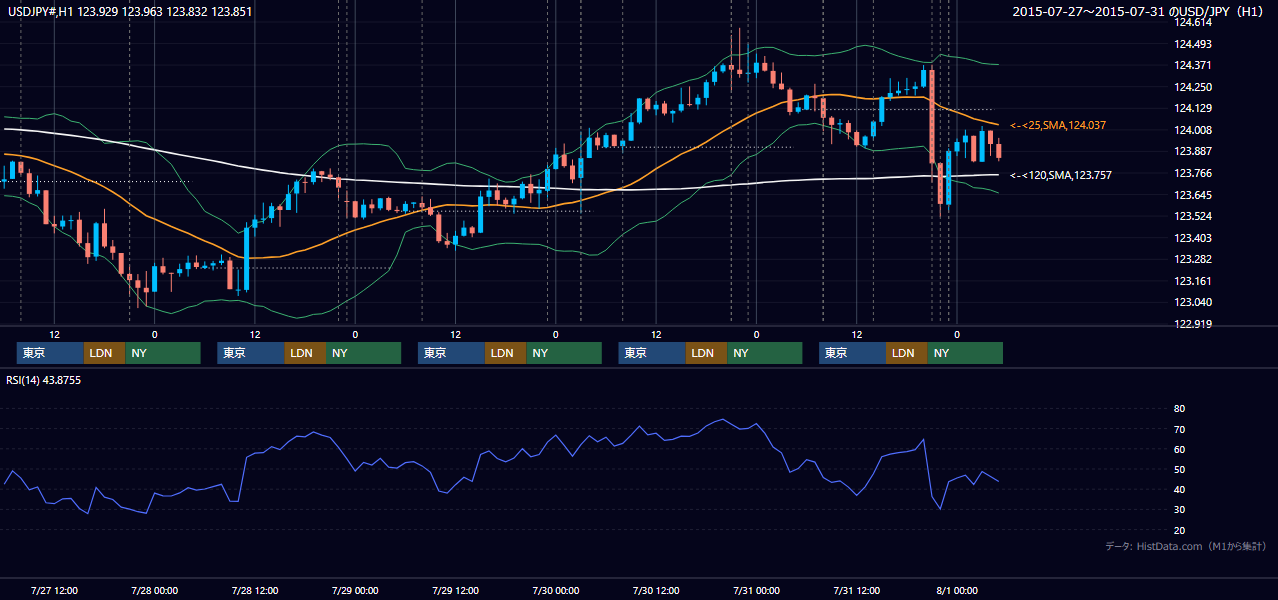Select the RSI 60 level label
This screenshot has width=1278, height=600.
(1179, 449)
